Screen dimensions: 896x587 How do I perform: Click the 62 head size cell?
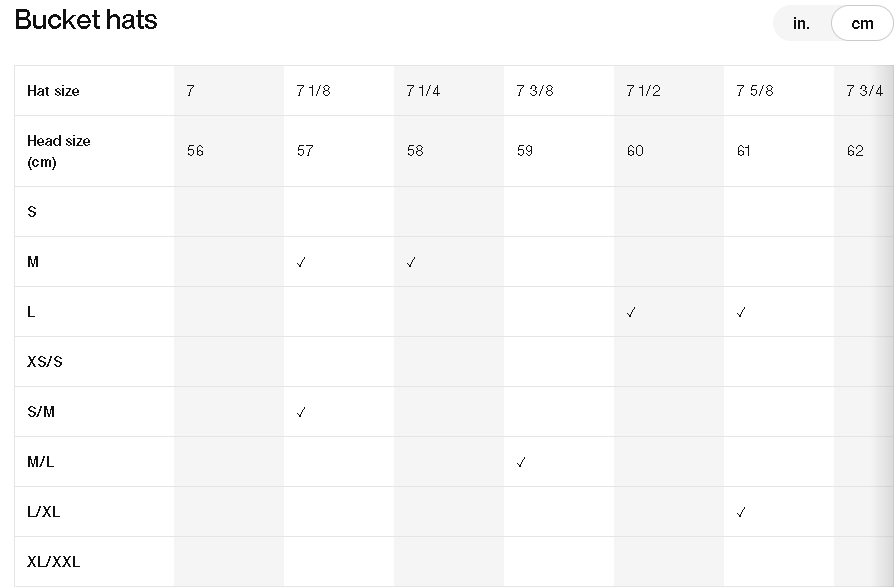855,151
